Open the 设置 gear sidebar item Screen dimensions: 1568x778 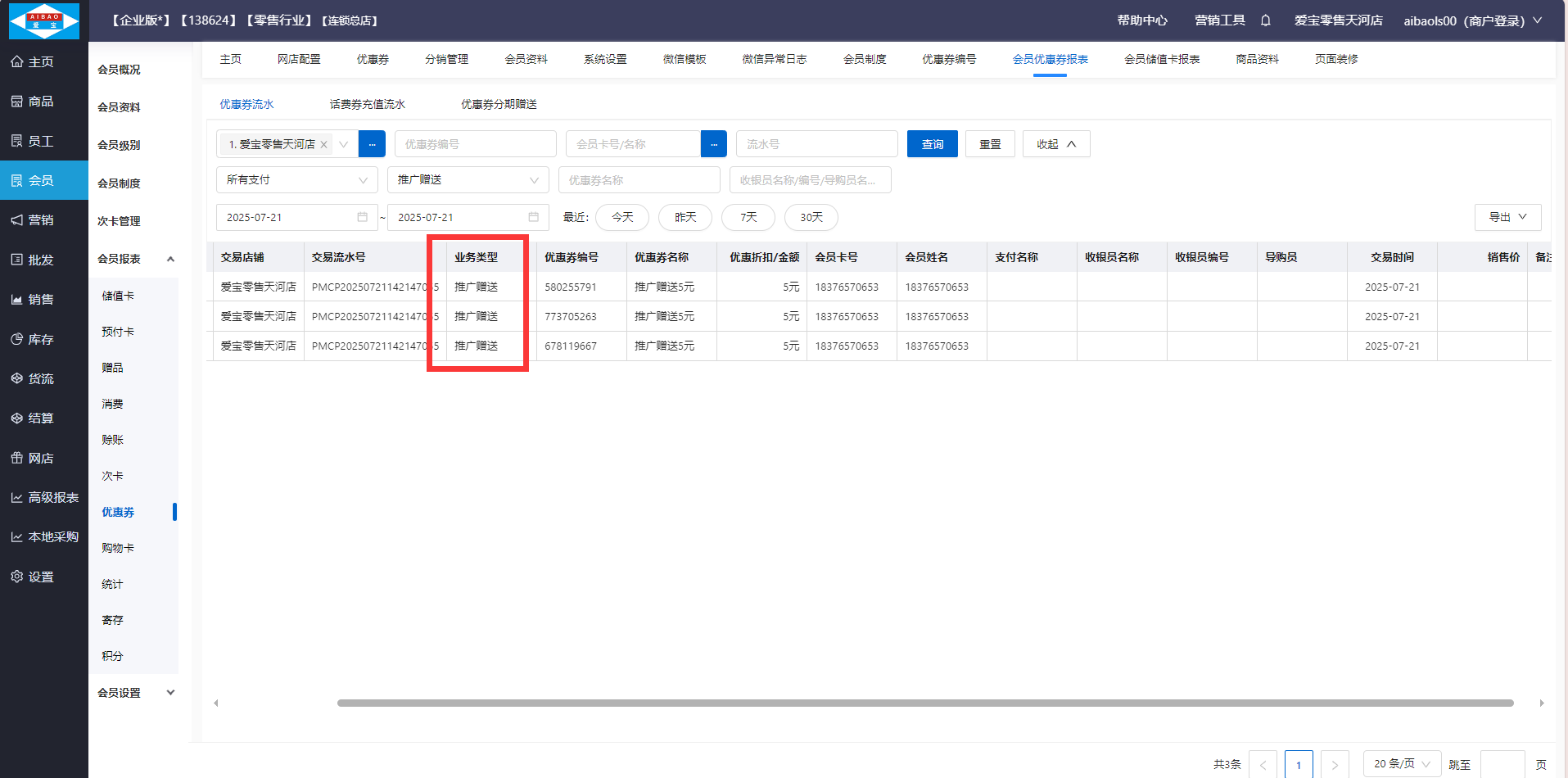(x=41, y=577)
